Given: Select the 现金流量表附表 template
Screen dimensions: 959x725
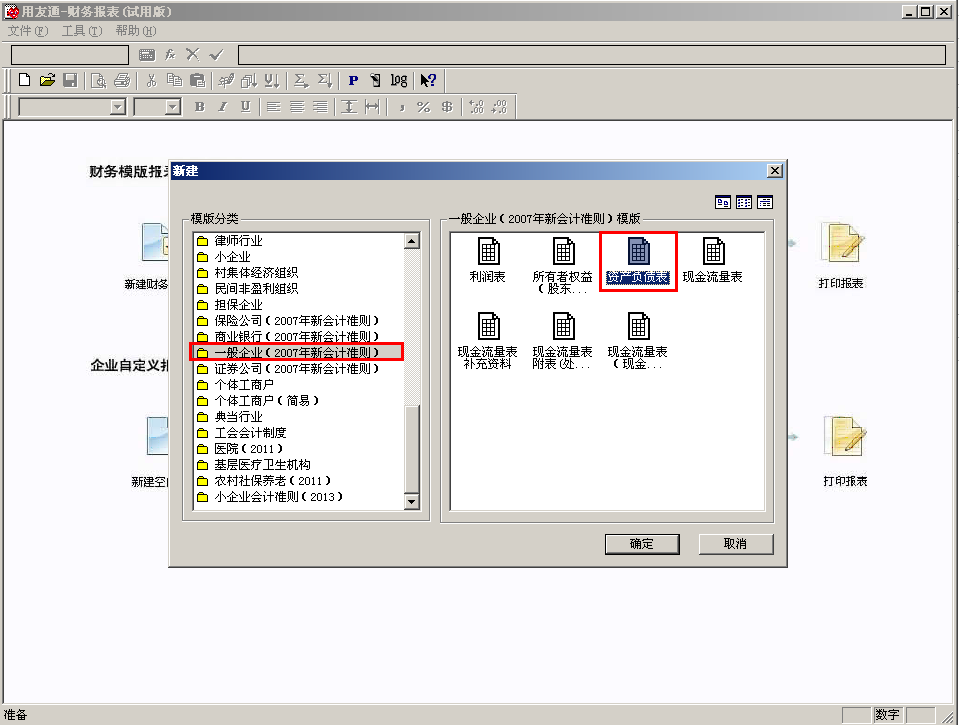Looking at the screenshot, I should coord(563,341).
